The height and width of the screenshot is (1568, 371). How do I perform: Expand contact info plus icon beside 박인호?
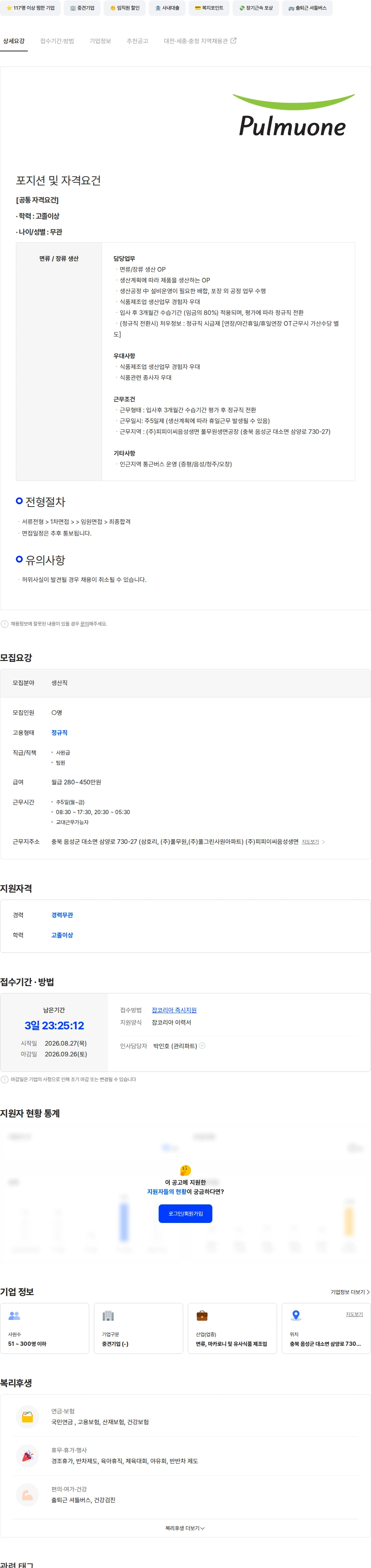(202, 1046)
